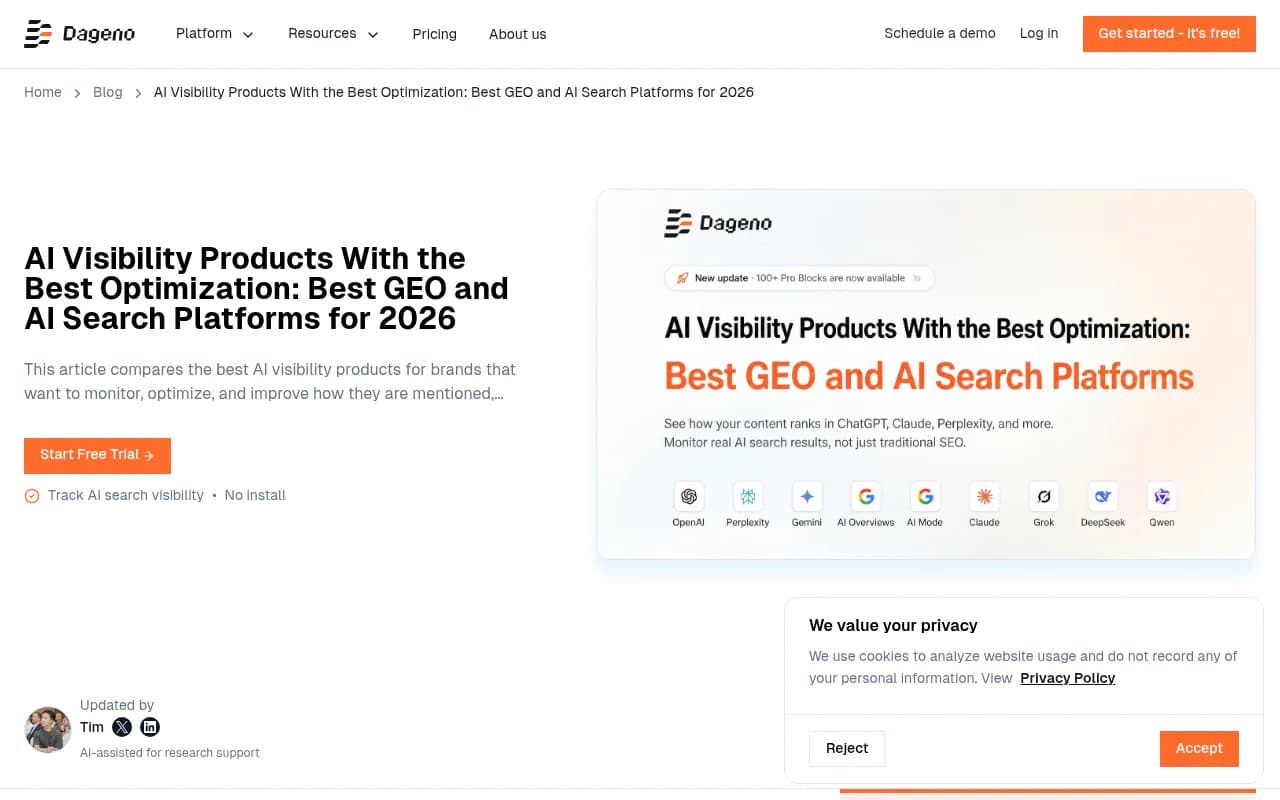This screenshot has height=800, width=1280.
Task: Click Get started - it's free button
Action: click(1169, 33)
